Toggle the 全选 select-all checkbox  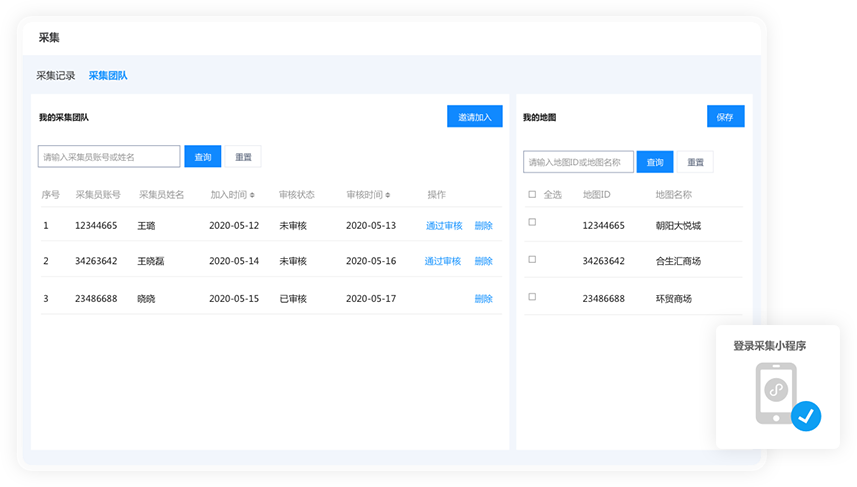pyautogui.click(x=532, y=195)
